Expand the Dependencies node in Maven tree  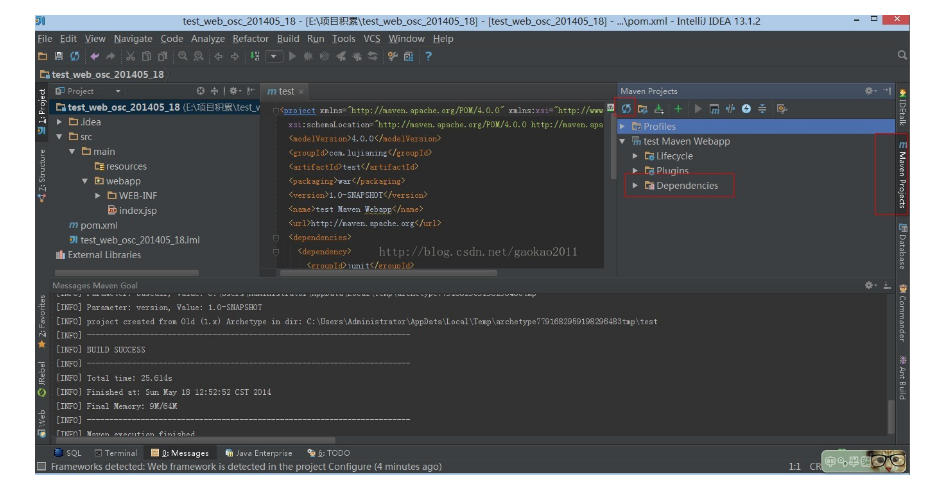click(635, 186)
